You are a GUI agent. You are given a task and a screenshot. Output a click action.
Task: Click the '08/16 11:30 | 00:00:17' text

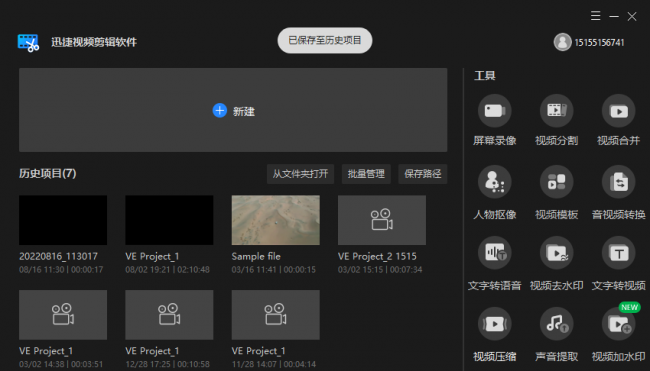61,269
